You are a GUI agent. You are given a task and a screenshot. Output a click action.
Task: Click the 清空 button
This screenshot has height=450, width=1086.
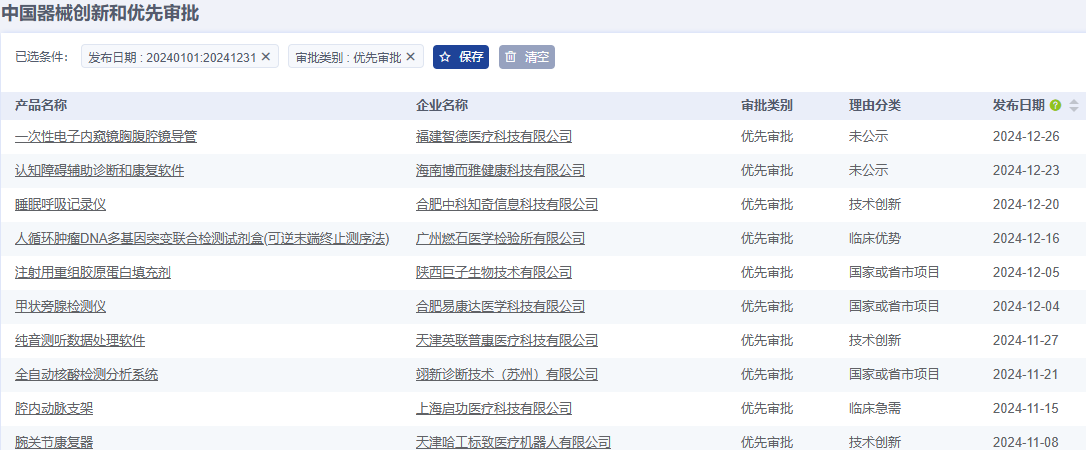(x=527, y=57)
